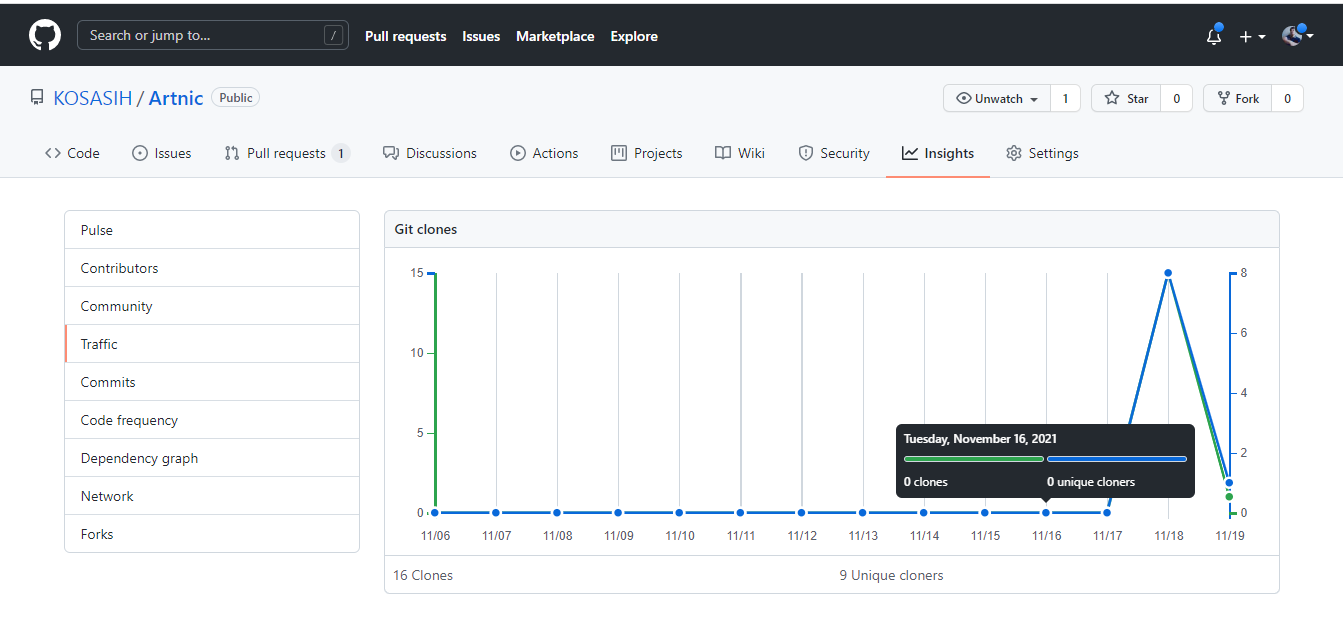View forks count of 0 in header
The image size is (1343, 623).
tap(1287, 98)
